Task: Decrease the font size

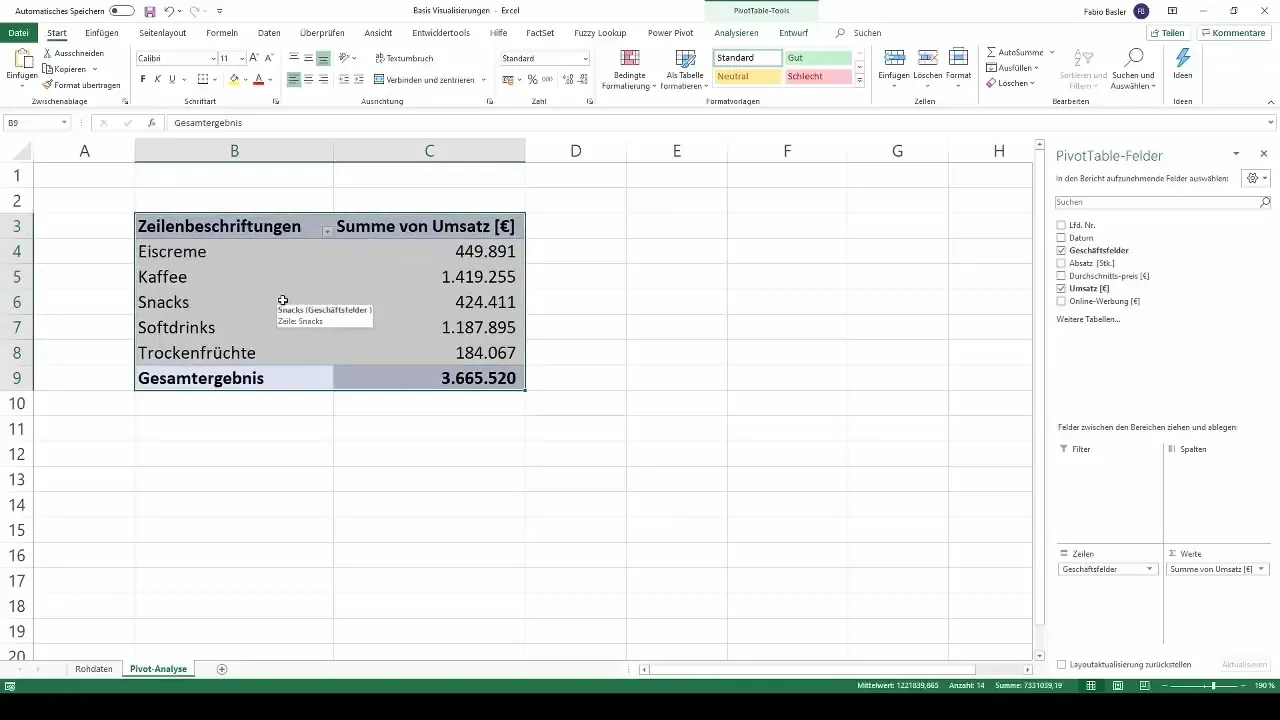Action: click(269, 58)
